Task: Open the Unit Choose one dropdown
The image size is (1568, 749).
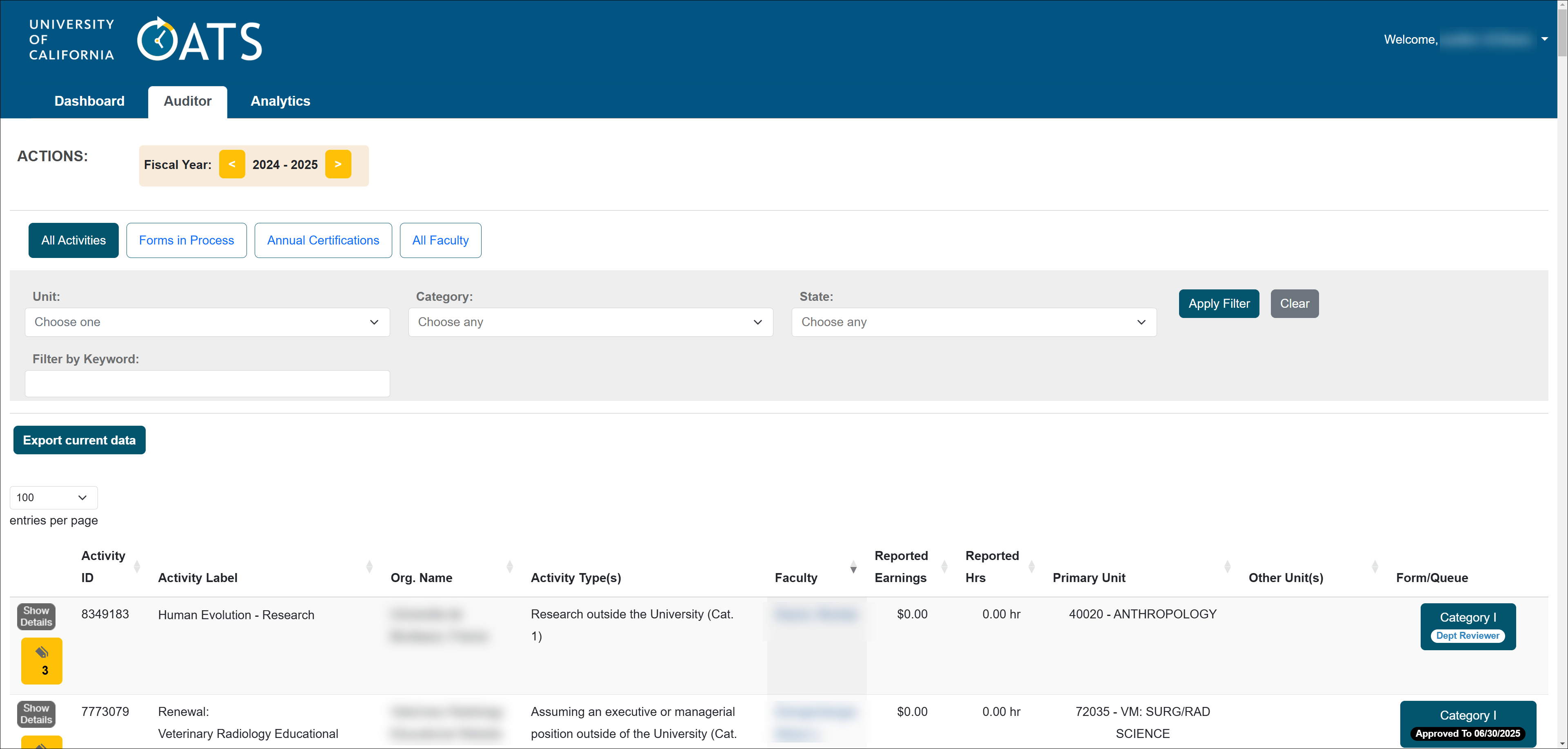Action: pyautogui.click(x=207, y=322)
